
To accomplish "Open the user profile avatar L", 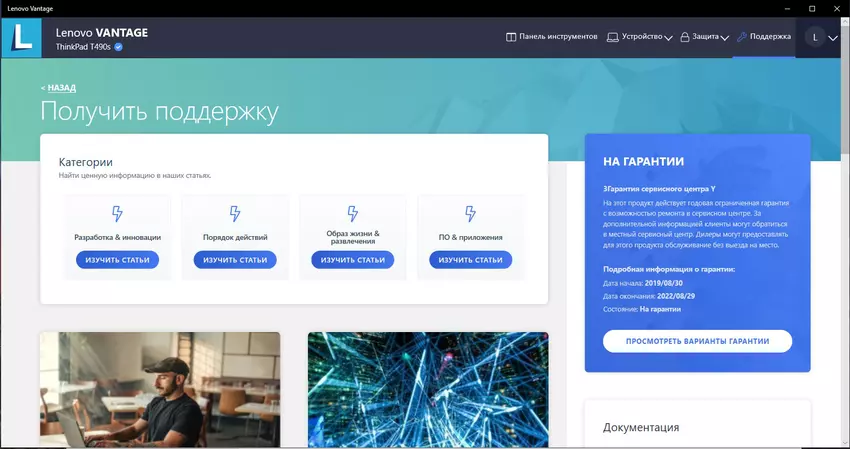I will 815,37.
